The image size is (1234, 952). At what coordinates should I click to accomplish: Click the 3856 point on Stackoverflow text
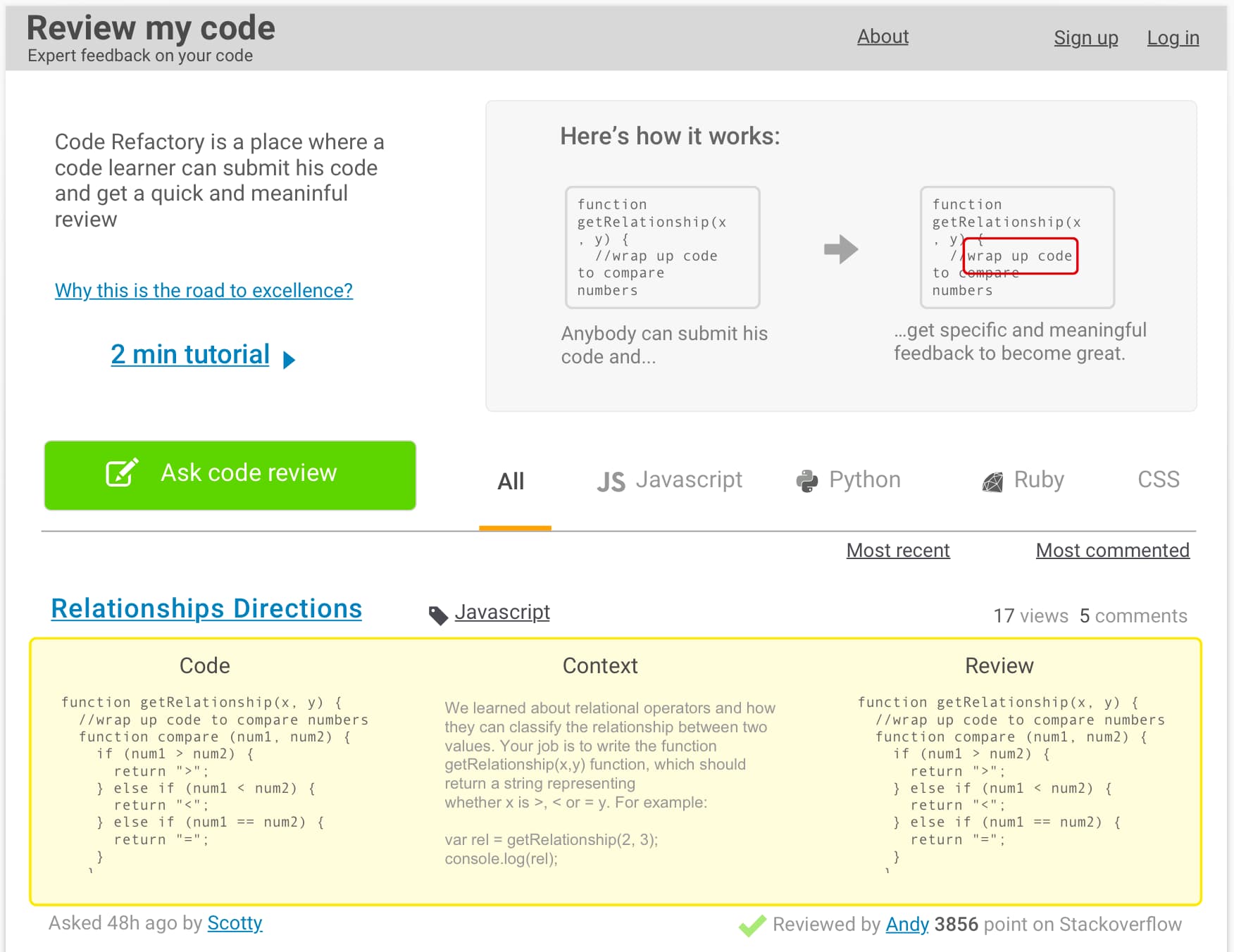coord(1058,925)
